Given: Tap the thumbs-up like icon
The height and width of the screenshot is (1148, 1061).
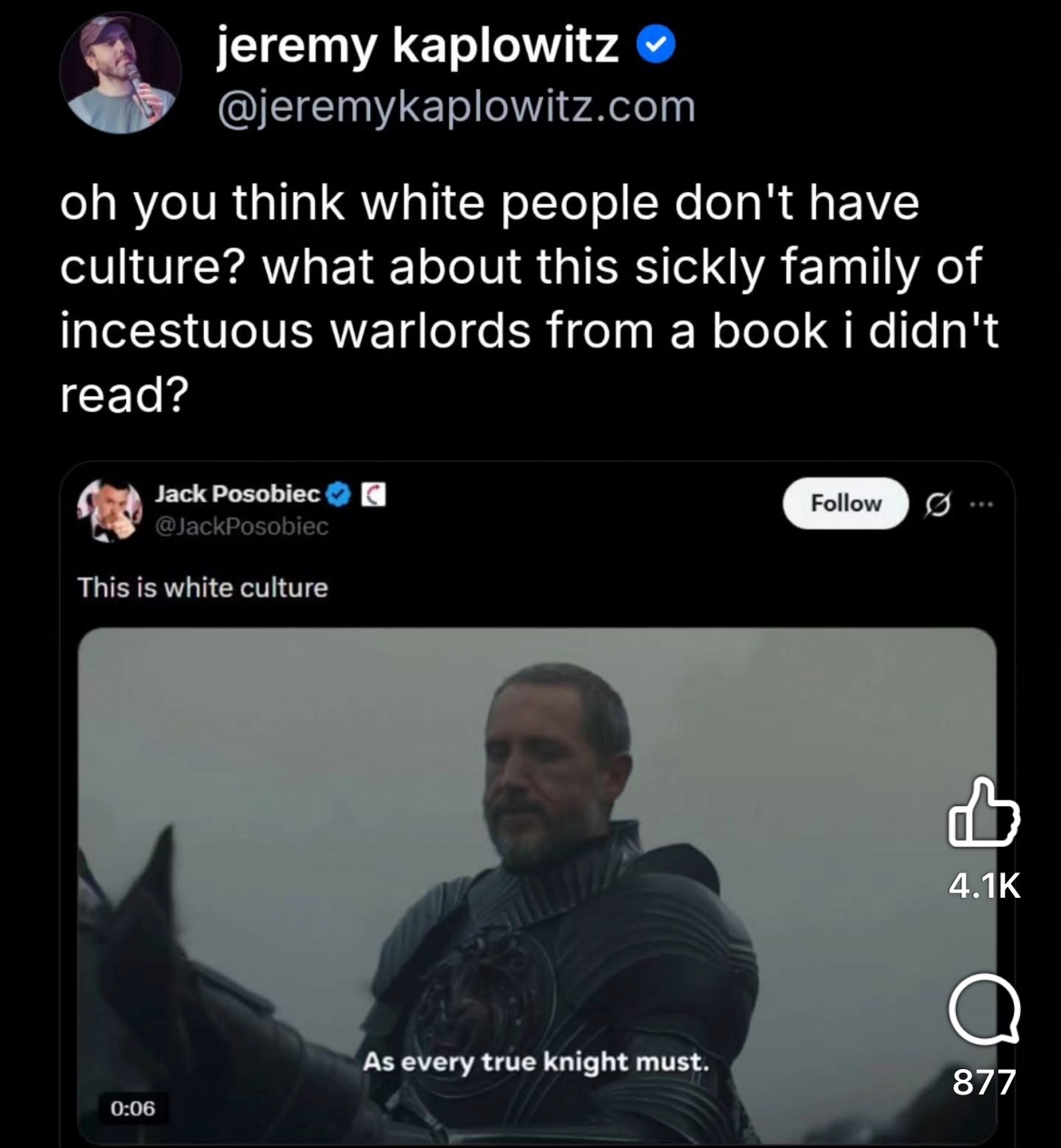Looking at the screenshot, I should (x=984, y=812).
